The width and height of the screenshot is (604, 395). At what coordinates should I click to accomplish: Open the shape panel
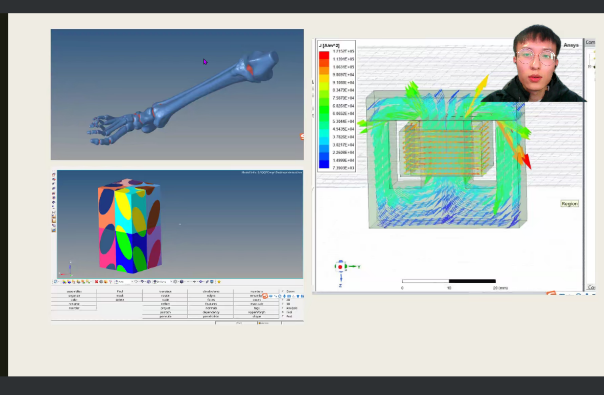coord(256,316)
